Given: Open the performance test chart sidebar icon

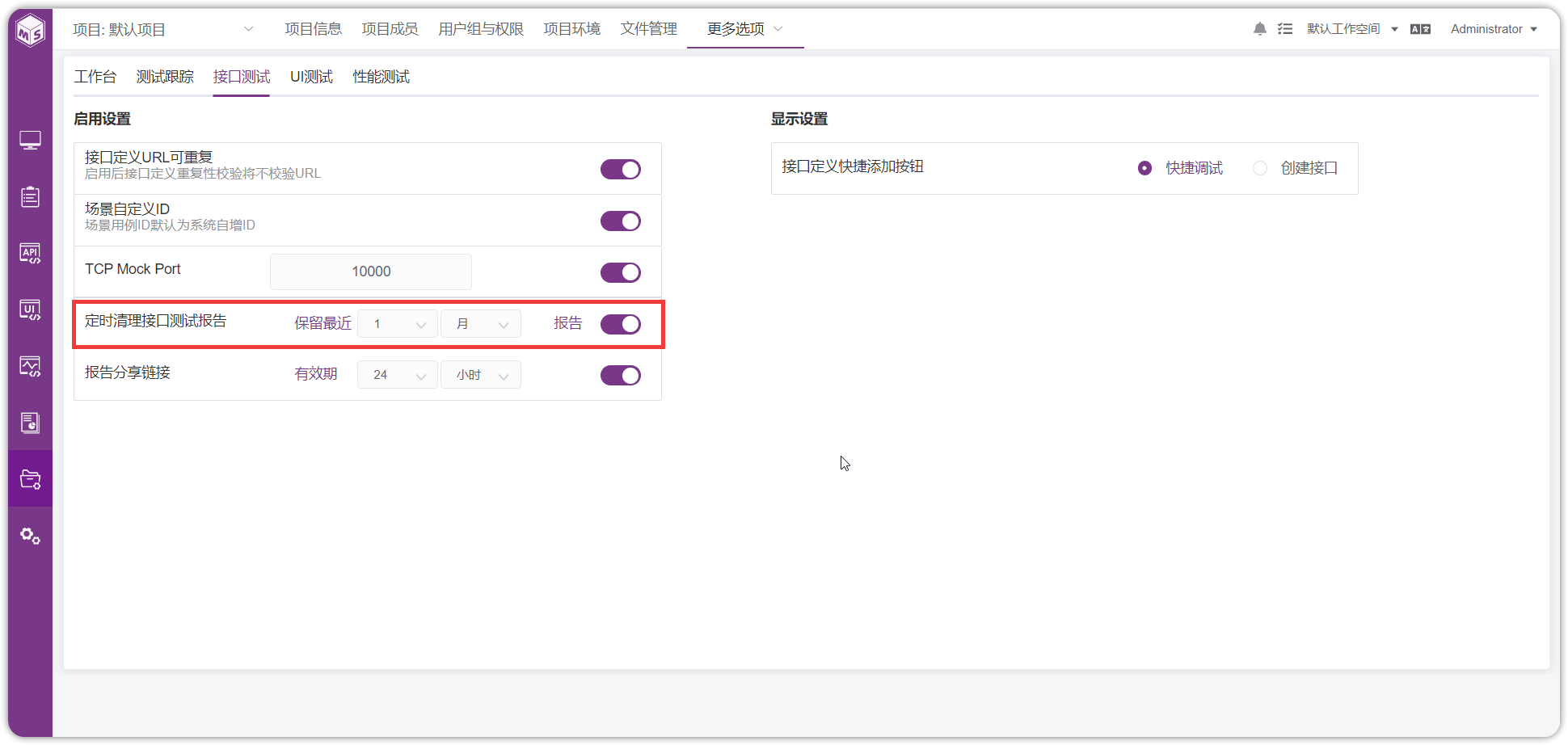Looking at the screenshot, I should coord(31,367).
